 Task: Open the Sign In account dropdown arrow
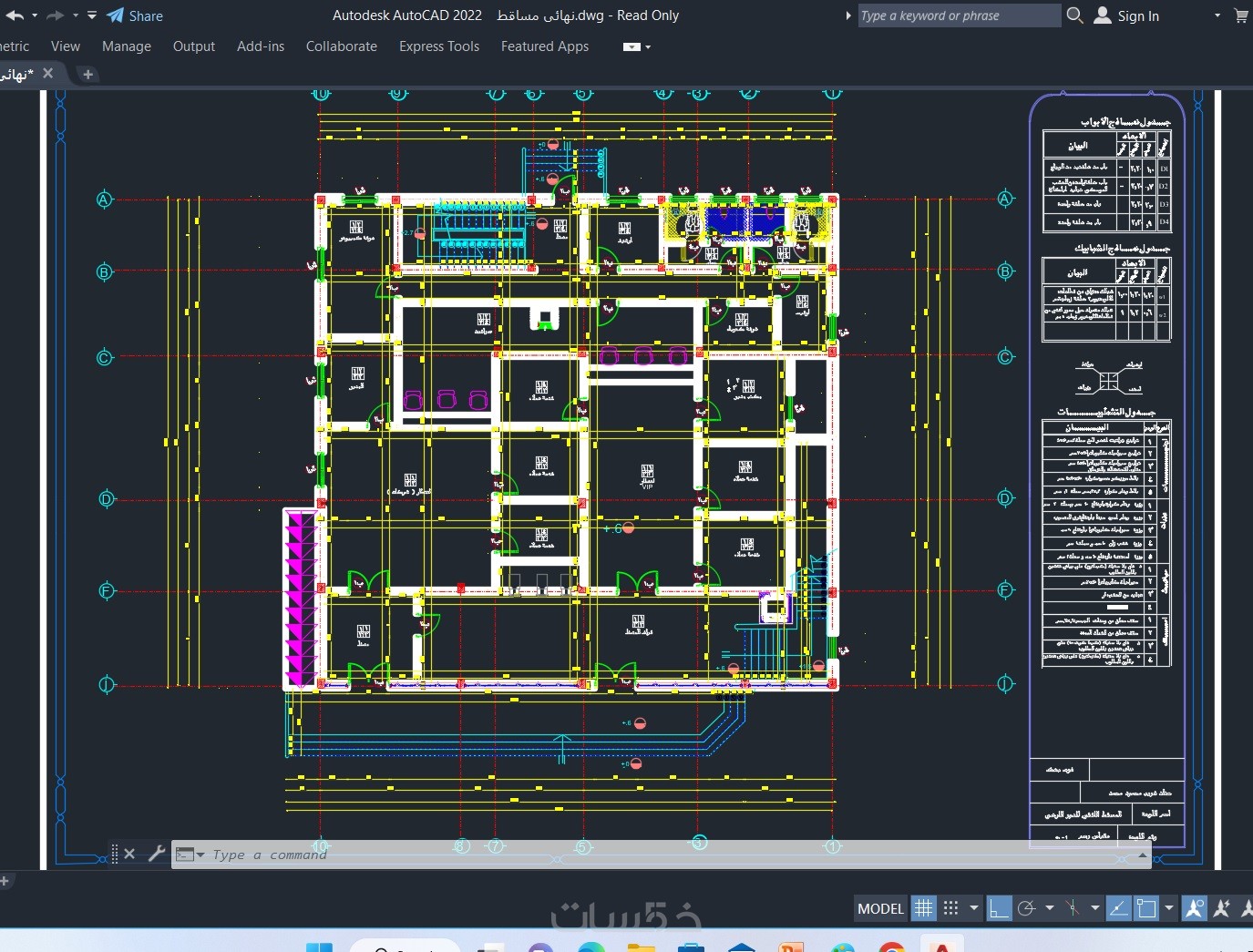point(1217,15)
